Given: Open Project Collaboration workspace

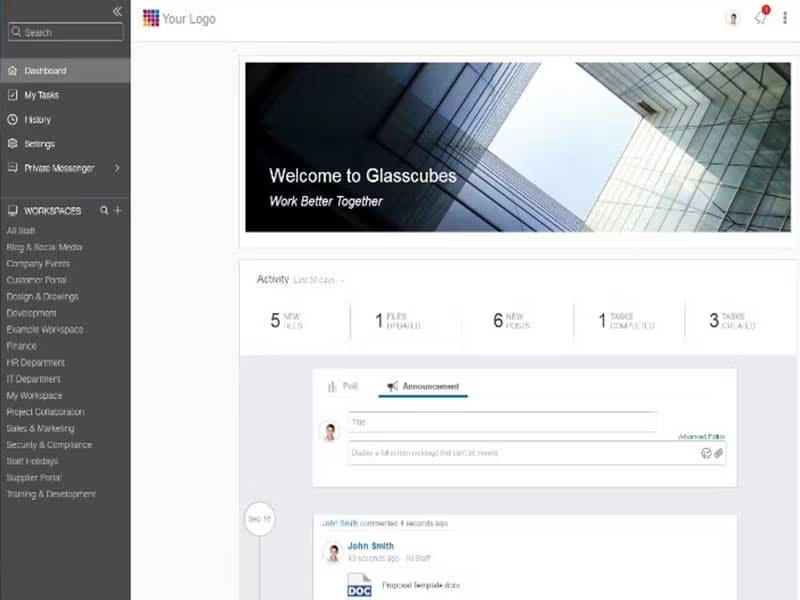Looking at the screenshot, I should pyautogui.click(x=45, y=412).
